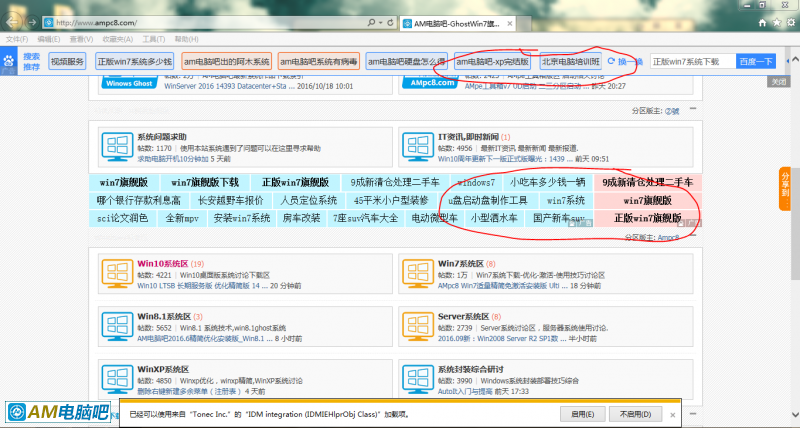Click the AM电脑吧 logo at bottom left
The width and height of the screenshot is (800, 428).
pos(59,411)
